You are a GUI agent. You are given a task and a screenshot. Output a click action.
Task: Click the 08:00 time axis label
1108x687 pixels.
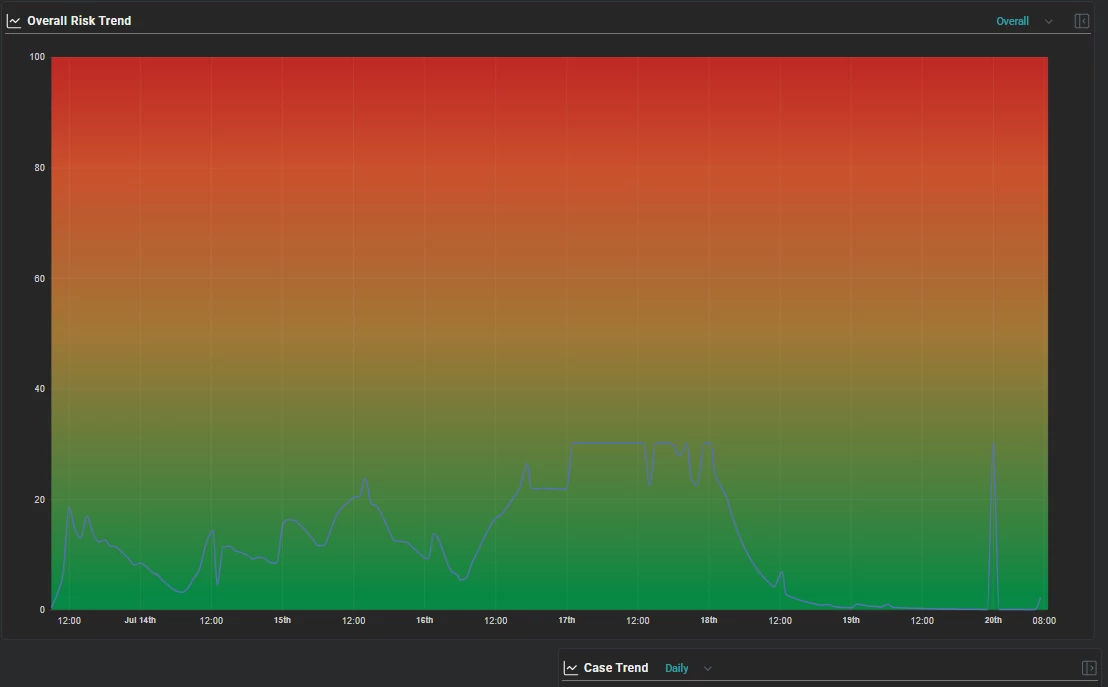(1044, 621)
